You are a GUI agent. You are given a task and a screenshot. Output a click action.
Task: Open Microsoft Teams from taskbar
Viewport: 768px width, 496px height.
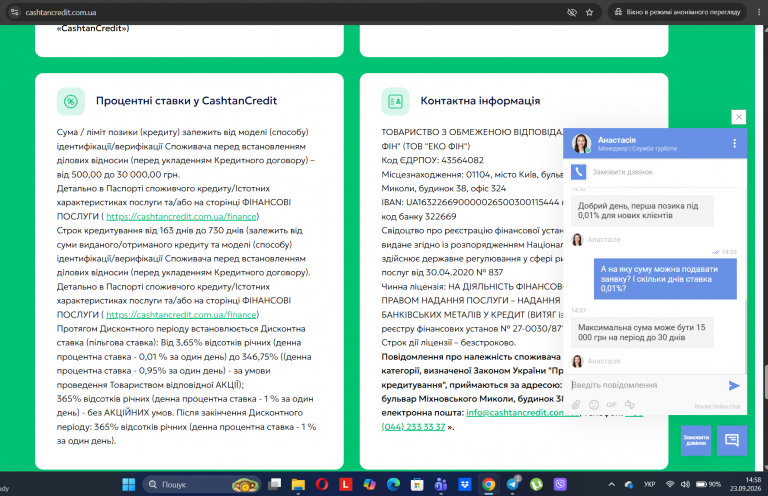pyautogui.click(x=441, y=485)
